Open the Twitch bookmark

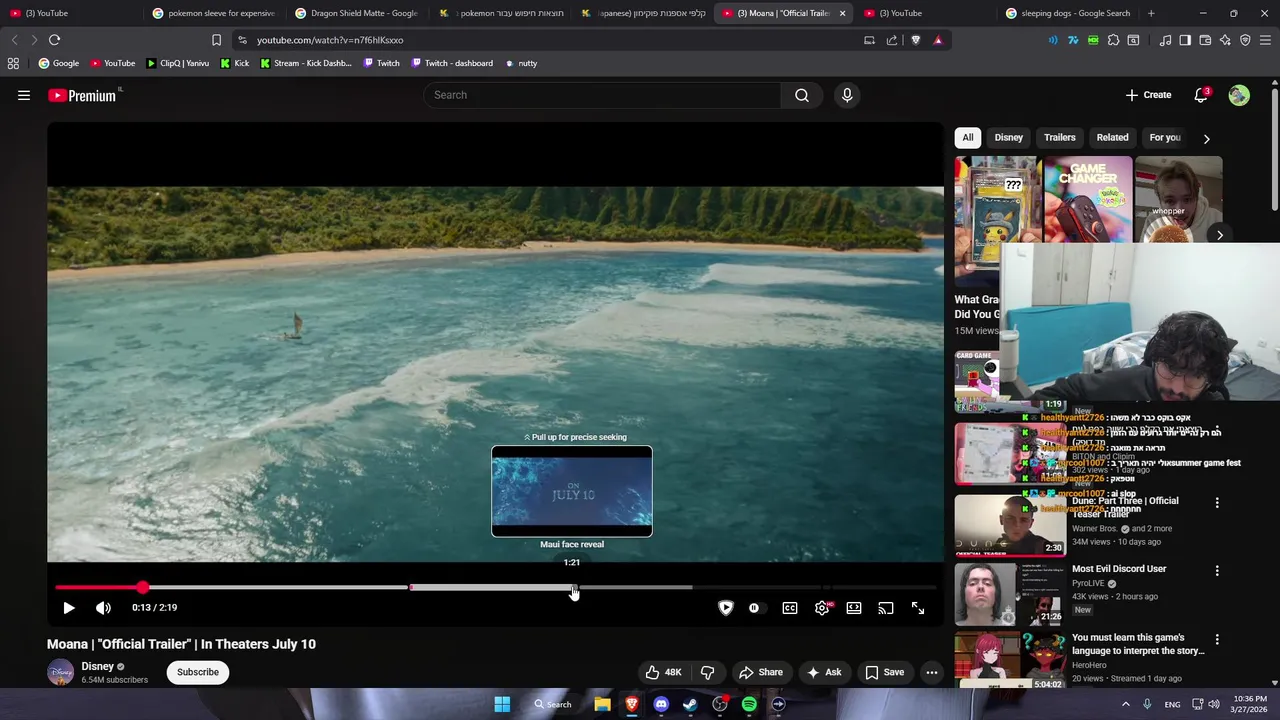[x=381, y=63]
